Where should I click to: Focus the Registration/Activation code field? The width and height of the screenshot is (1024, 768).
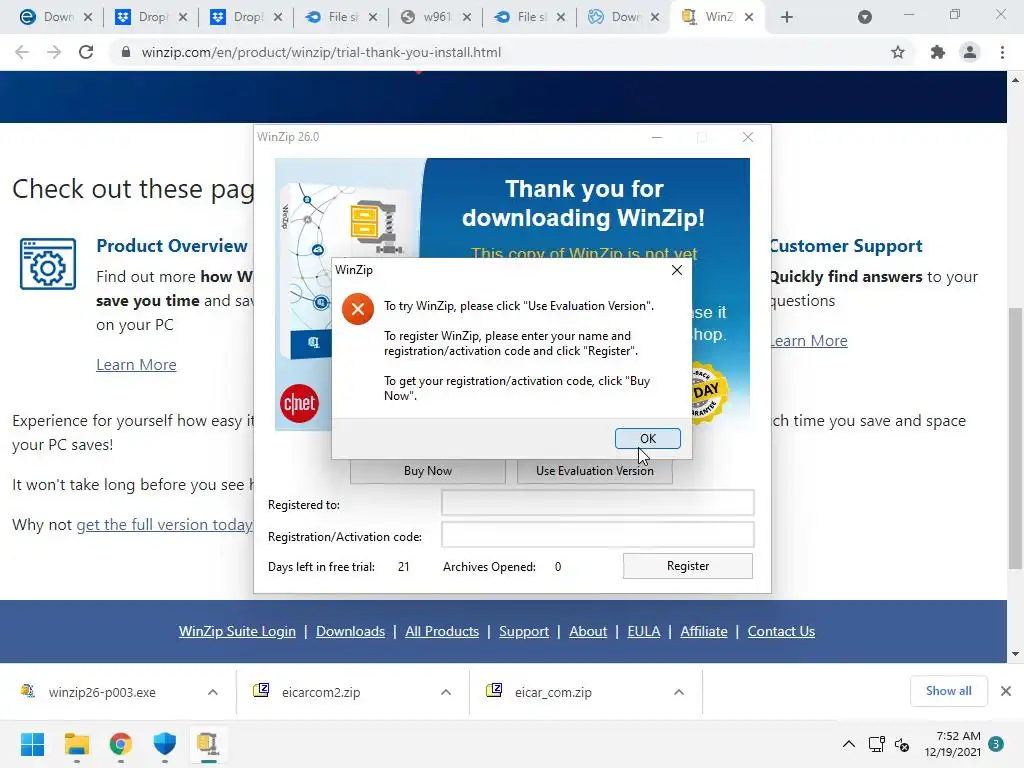coord(598,535)
